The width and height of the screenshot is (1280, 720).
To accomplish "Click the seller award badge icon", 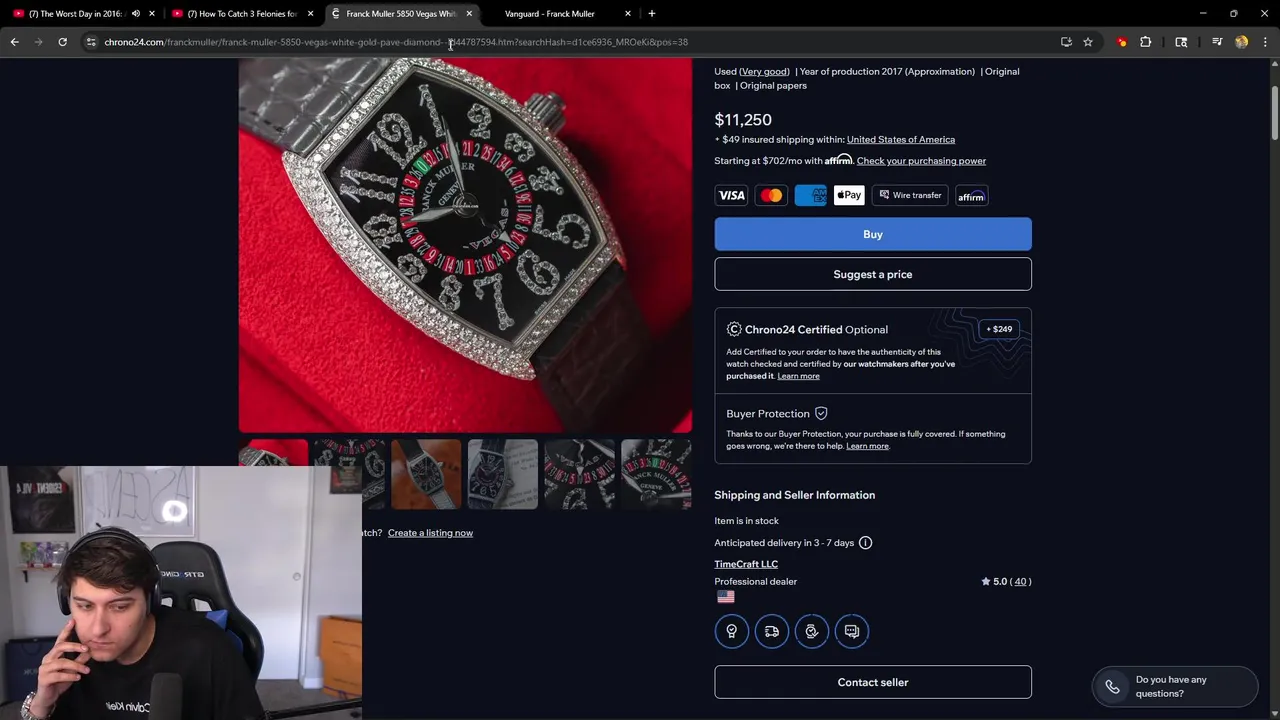I will pos(731,631).
